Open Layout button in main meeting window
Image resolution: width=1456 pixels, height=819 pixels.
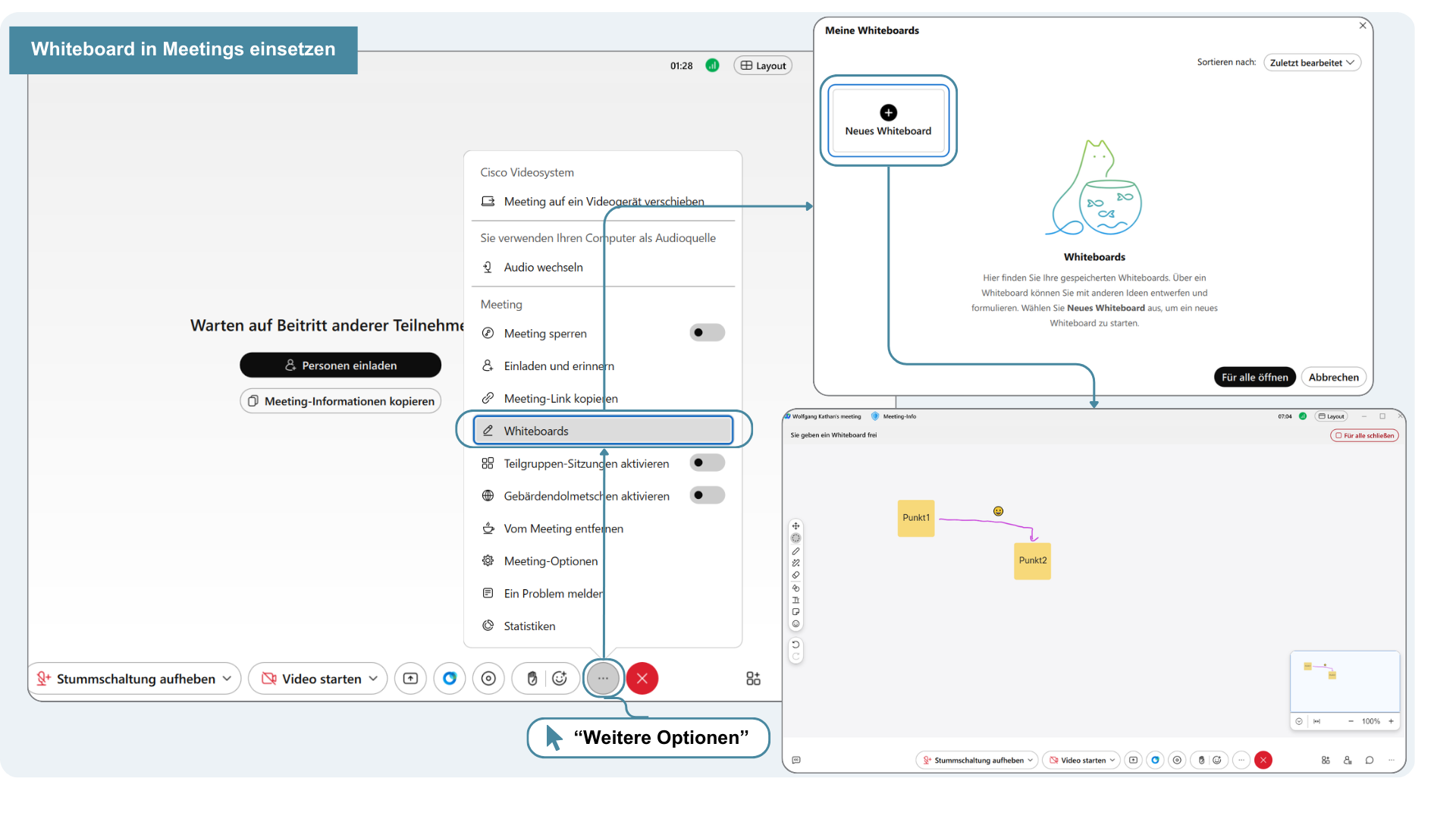763,66
